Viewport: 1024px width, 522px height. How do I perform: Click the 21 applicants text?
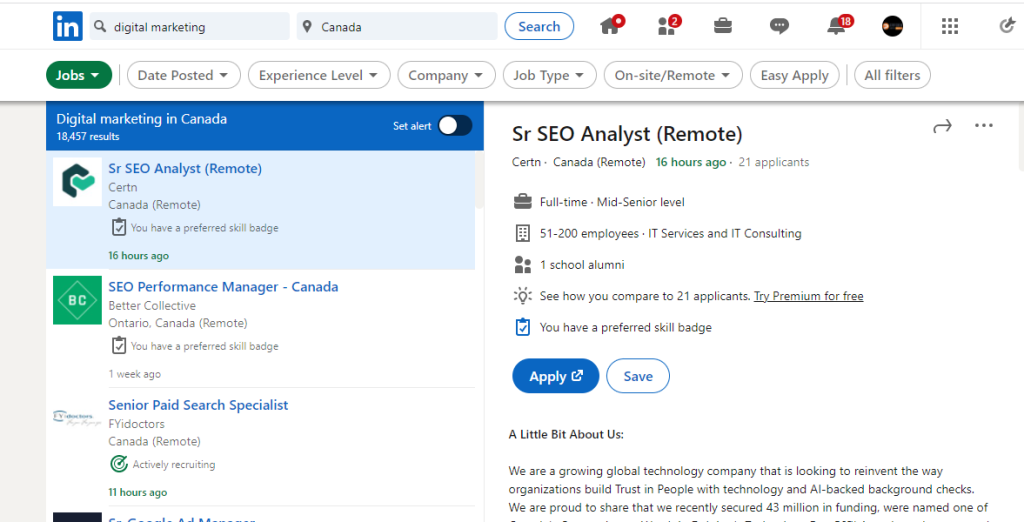774,162
